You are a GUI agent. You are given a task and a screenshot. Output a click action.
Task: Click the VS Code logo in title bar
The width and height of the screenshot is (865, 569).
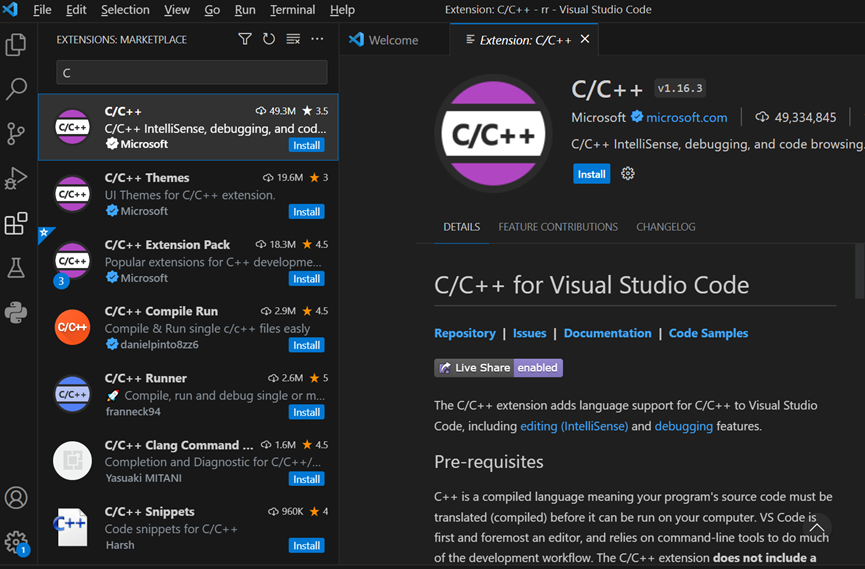click(10, 9)
